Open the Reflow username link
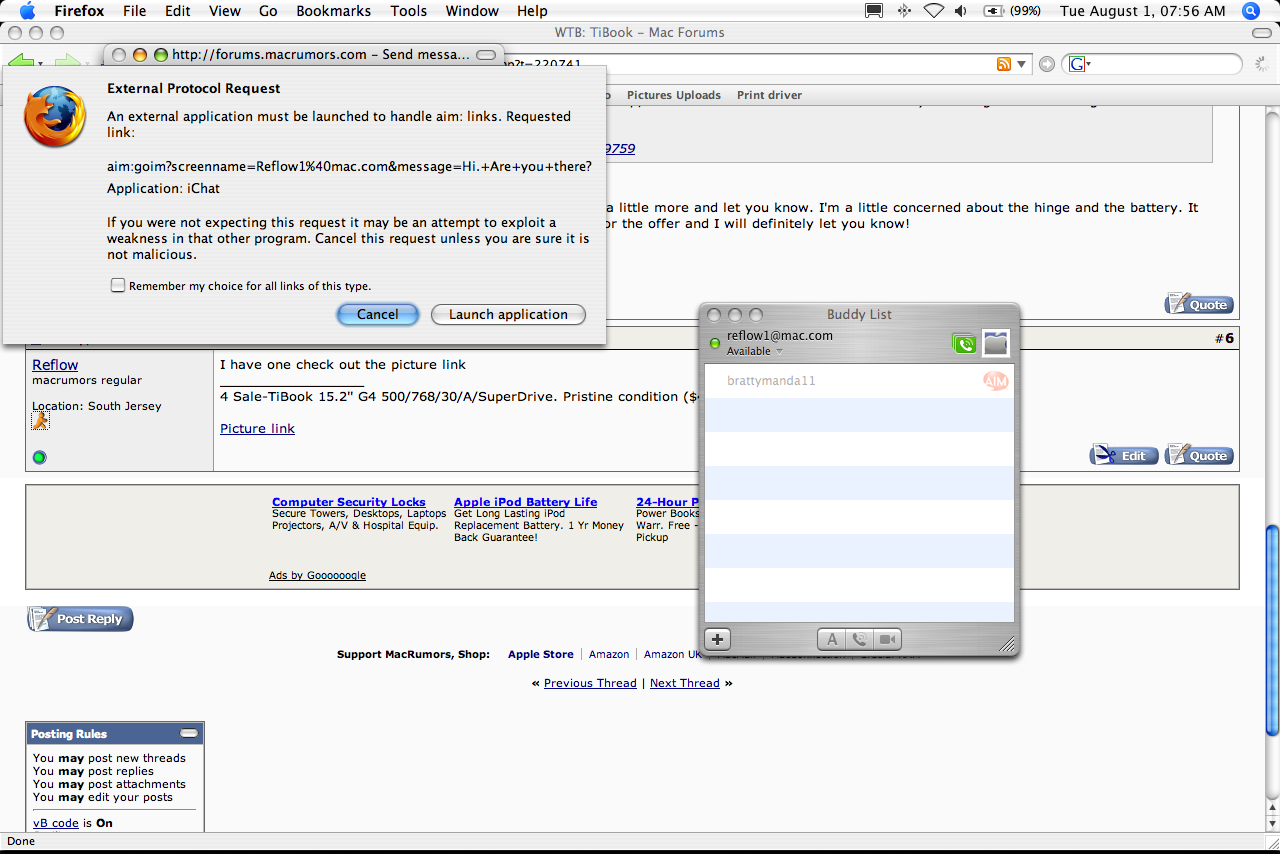 click(55, 365)
